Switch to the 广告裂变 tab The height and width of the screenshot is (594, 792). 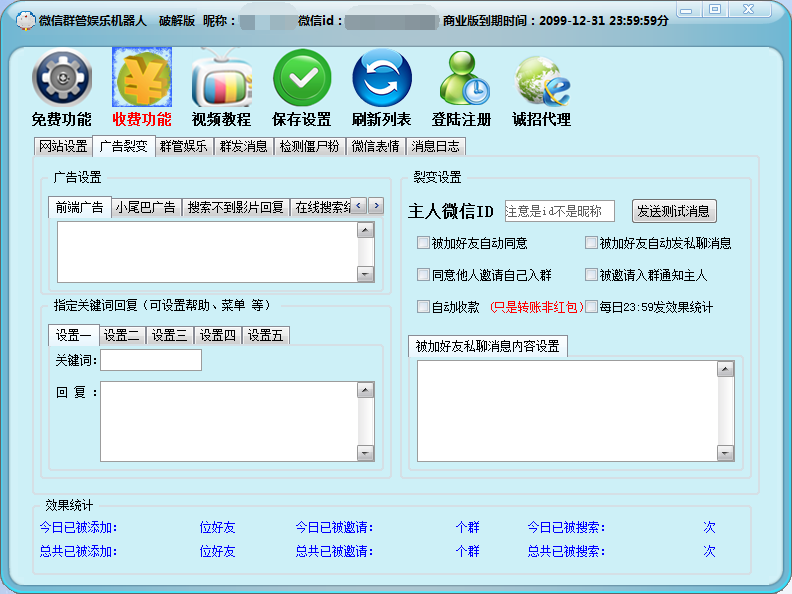point(124,146)
